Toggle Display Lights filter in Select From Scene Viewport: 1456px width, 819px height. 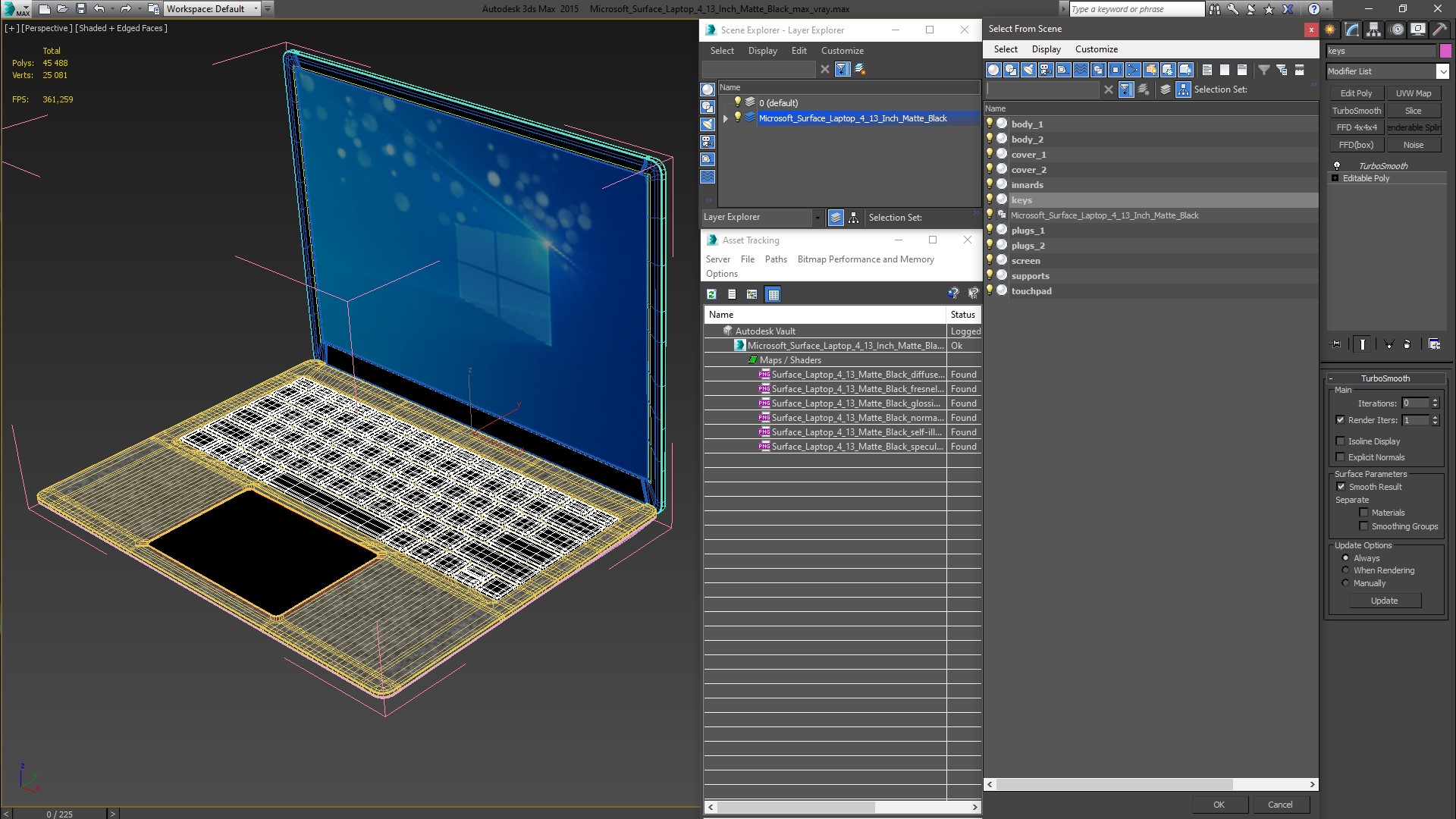[x=1028, y=70]
